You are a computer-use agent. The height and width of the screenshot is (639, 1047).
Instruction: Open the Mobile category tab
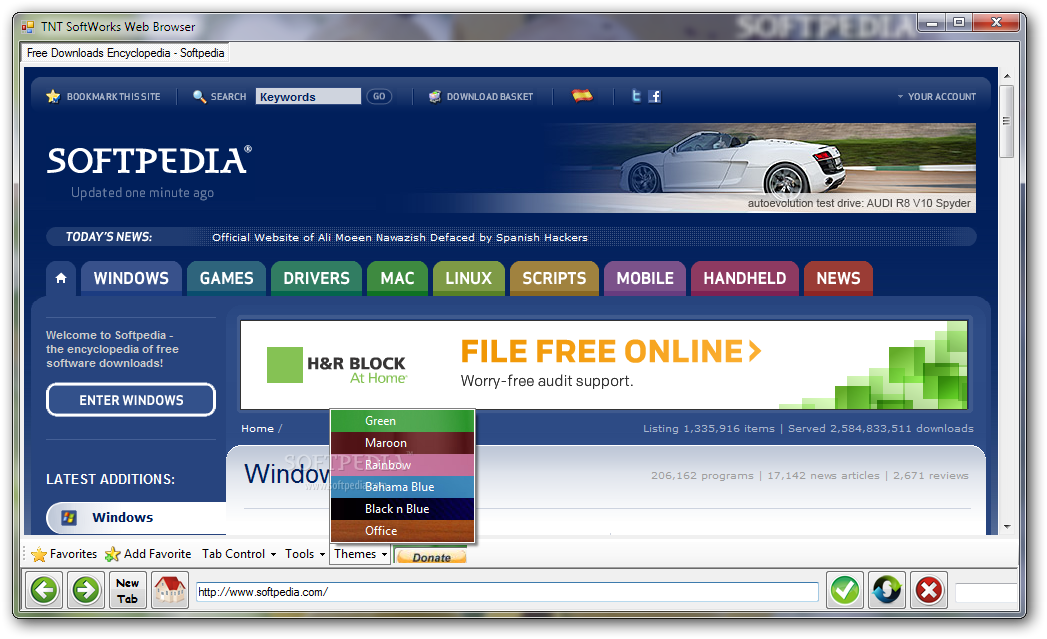pyautogui.click(x=645, y=278)
